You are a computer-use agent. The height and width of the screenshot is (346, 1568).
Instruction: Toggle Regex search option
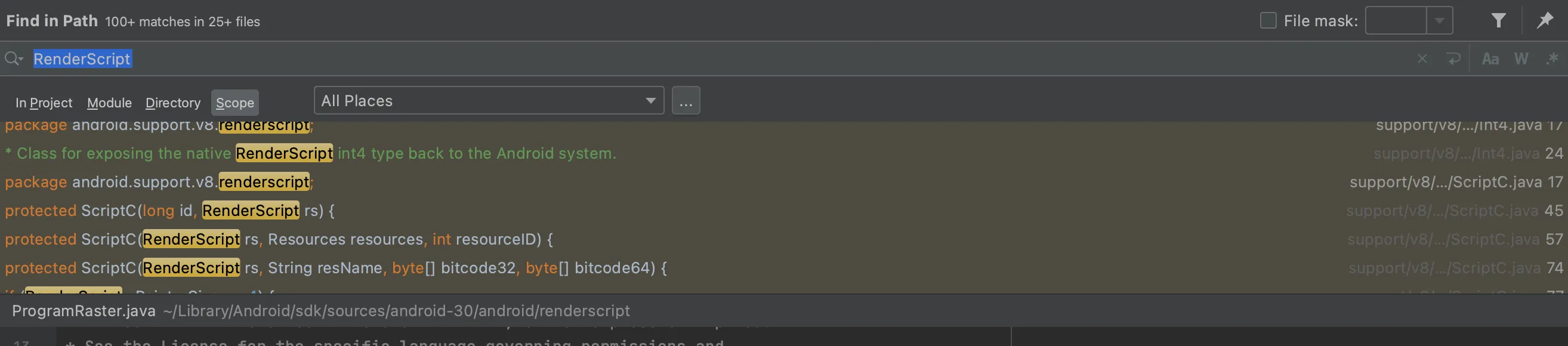1552,59
